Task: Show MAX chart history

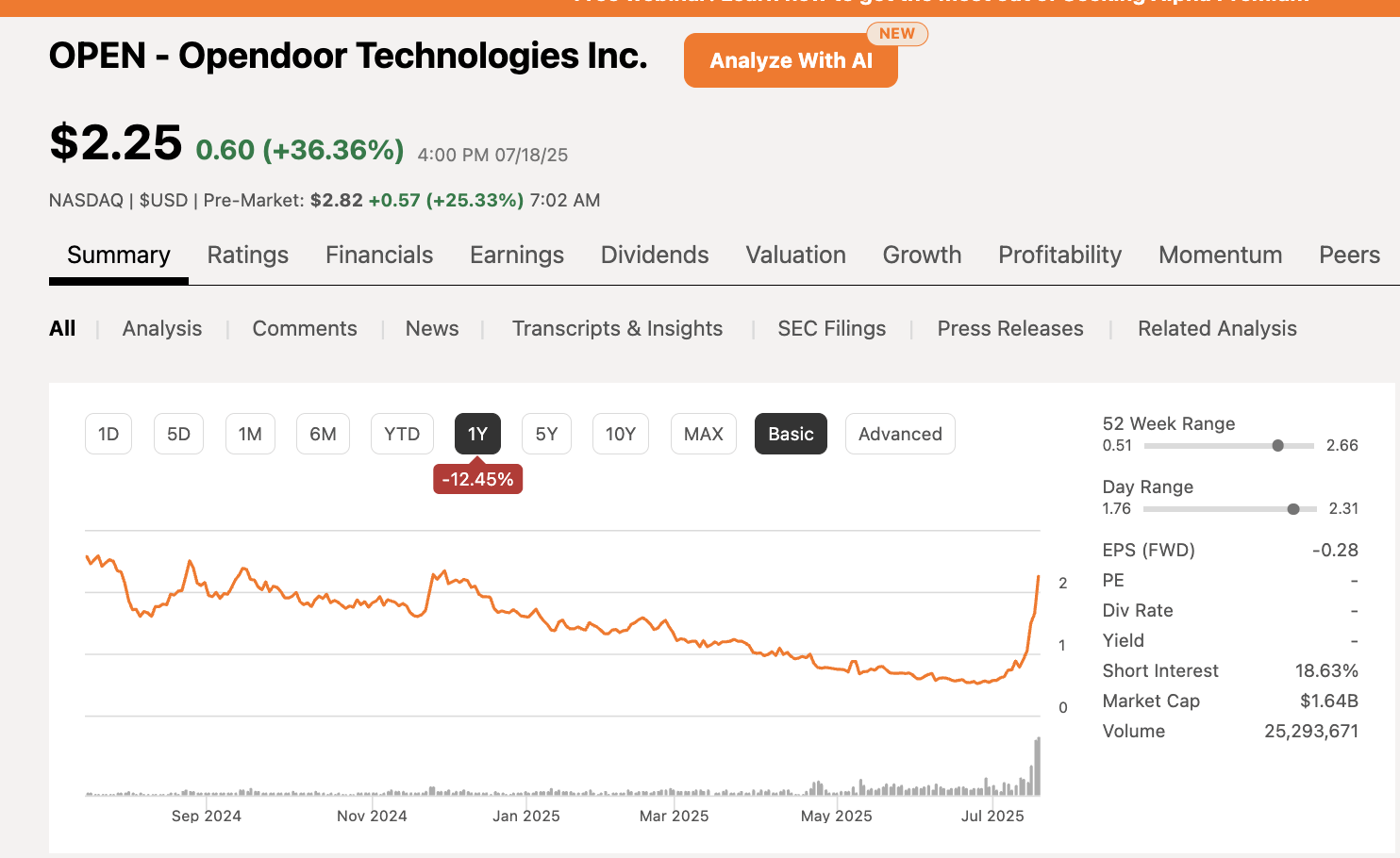Action: click(x=703, y=434)
